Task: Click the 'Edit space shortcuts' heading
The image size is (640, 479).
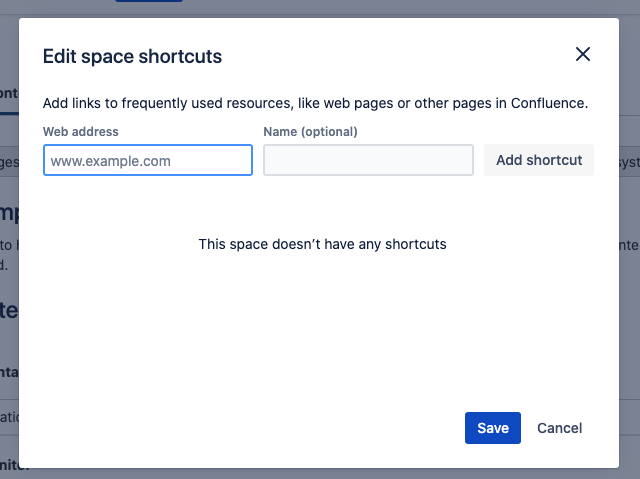Action: point(132,56)
